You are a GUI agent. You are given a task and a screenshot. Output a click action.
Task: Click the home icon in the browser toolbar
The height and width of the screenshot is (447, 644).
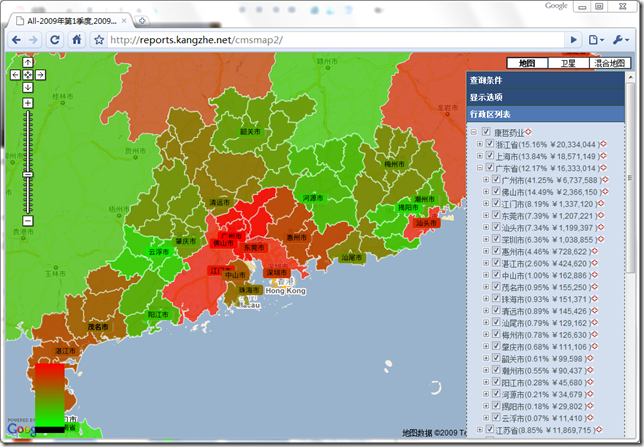[76, 39]
